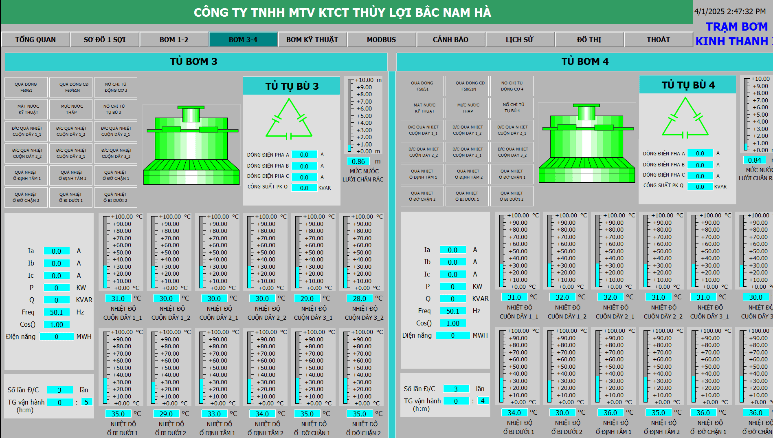
Task: Click the green pump 4 motor graphic
Action: [x=586, y=143]
